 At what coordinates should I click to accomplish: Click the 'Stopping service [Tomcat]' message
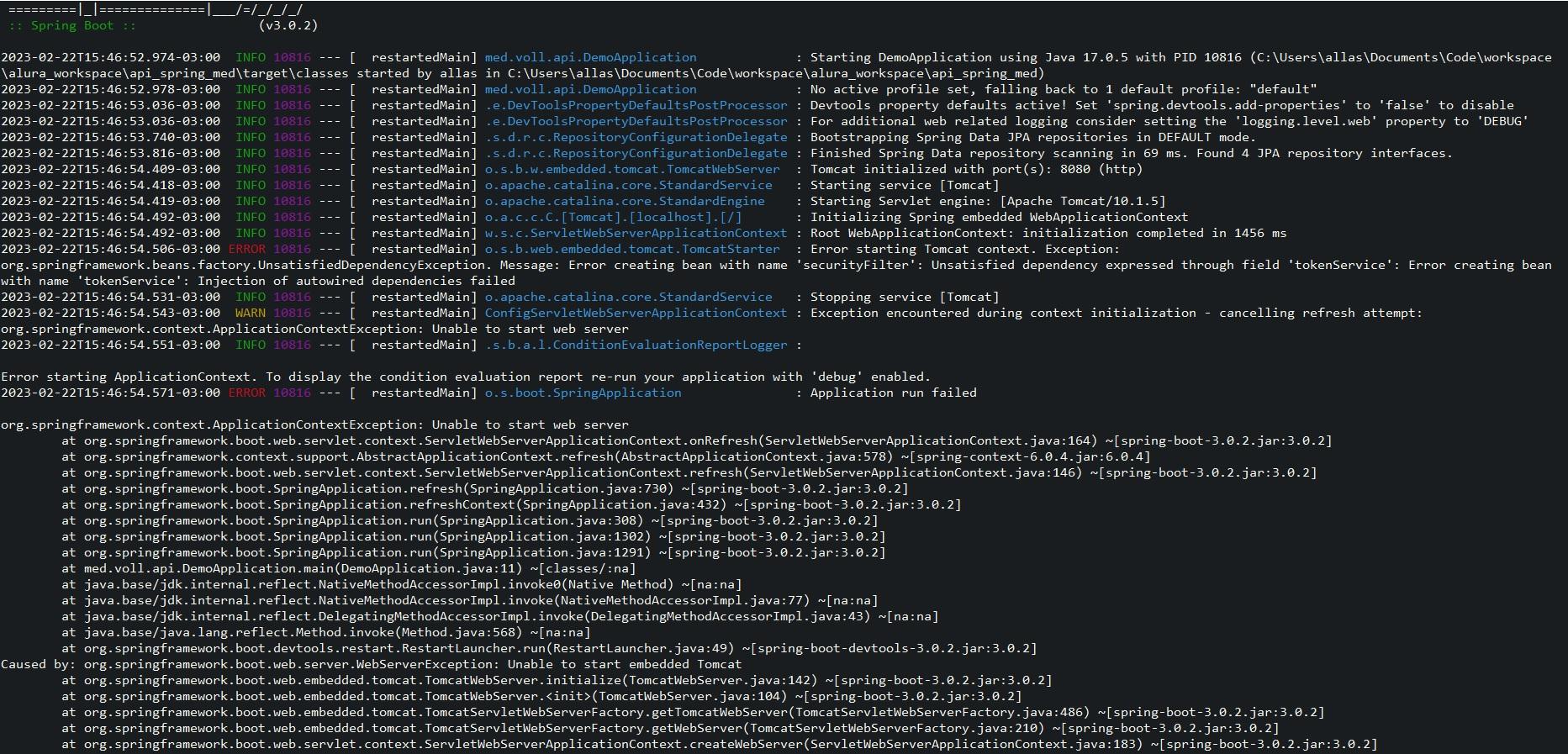pos(905,297)
